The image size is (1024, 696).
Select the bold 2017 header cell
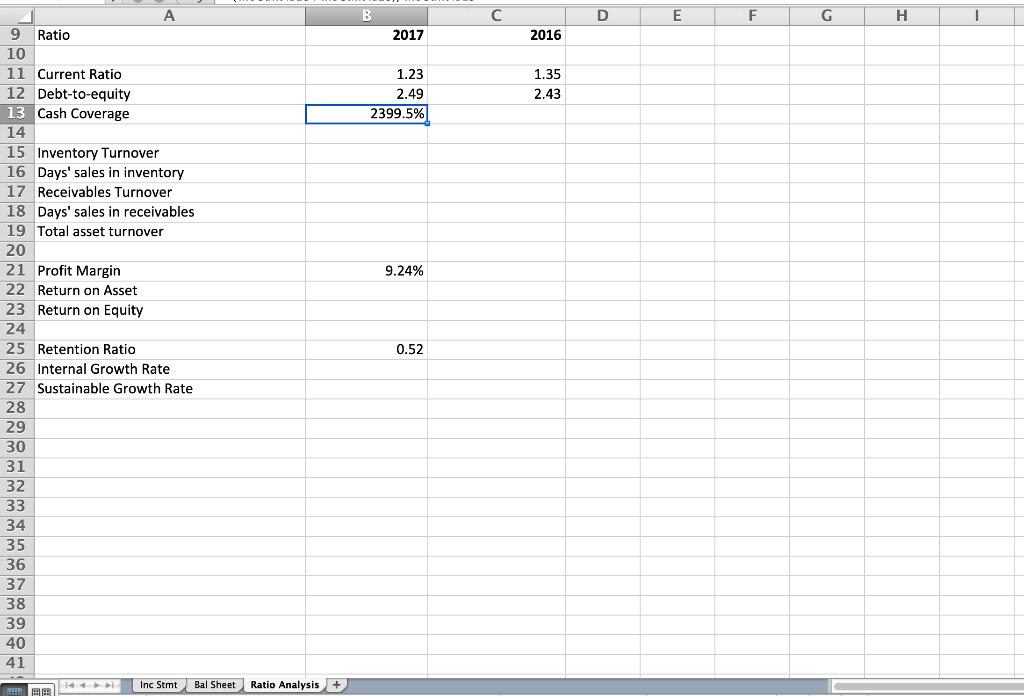coord(366,35)
